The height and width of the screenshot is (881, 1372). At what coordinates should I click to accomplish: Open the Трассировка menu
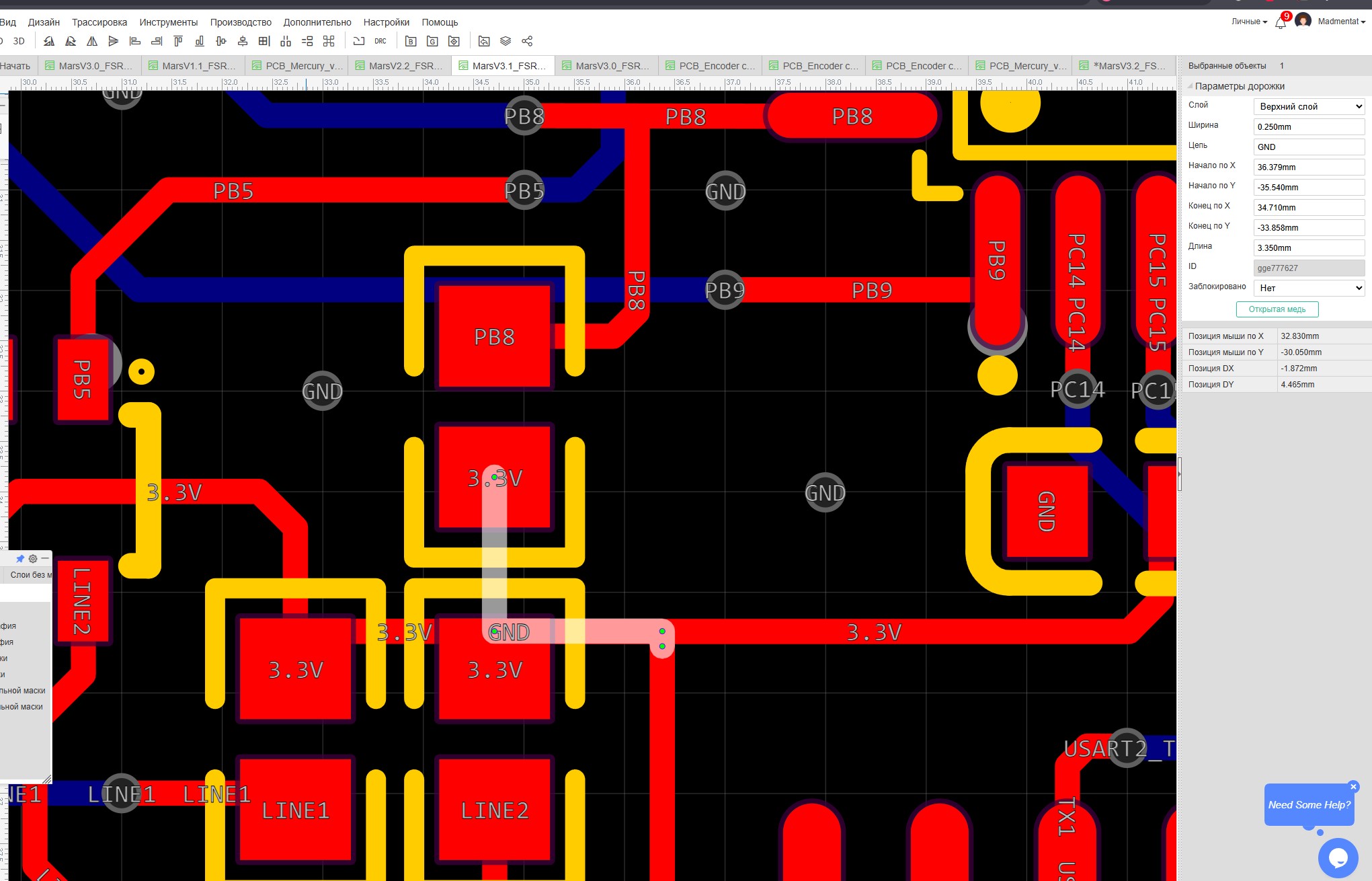pos(99,22)
